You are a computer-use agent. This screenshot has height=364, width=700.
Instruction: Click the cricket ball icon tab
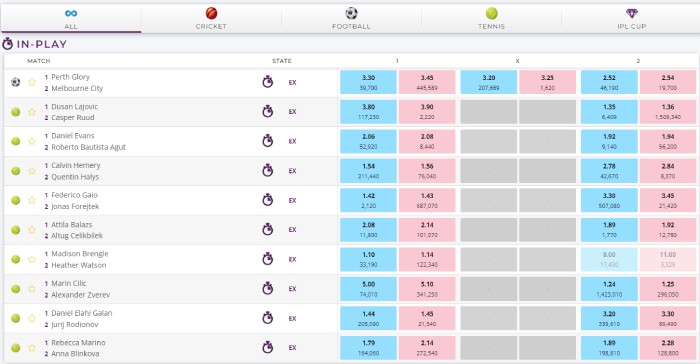coord(211,13)
